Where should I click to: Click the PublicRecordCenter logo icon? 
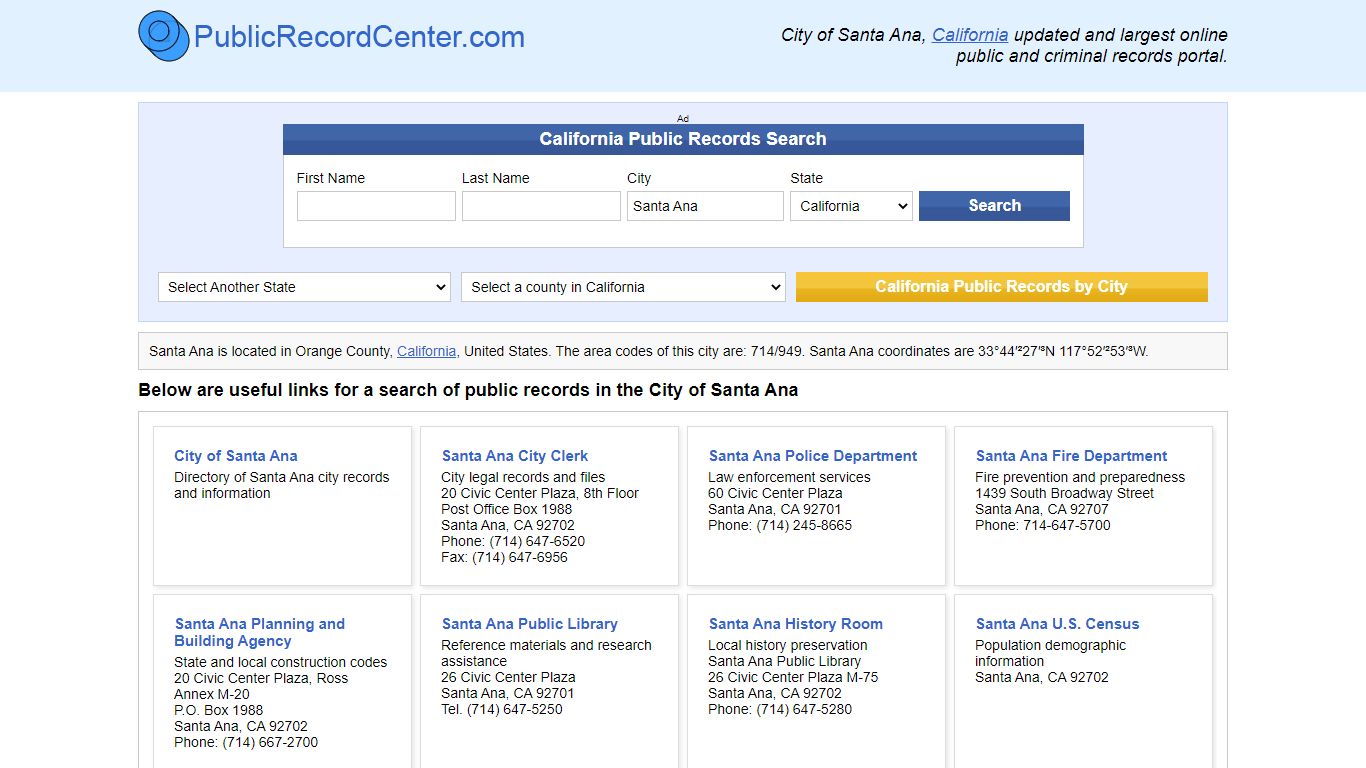click(164, 36)
